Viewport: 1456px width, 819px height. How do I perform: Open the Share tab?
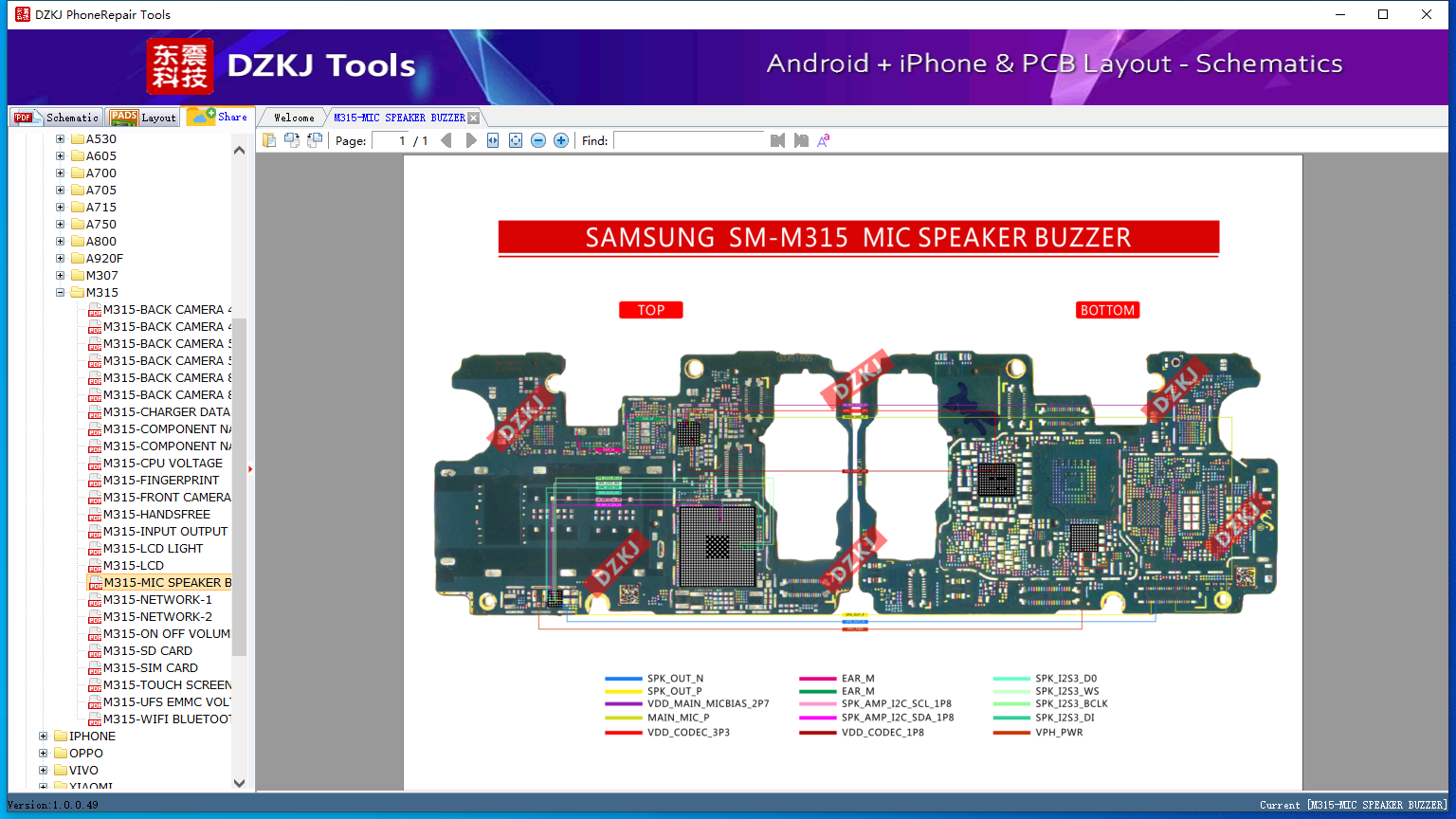tap(218, 117)
